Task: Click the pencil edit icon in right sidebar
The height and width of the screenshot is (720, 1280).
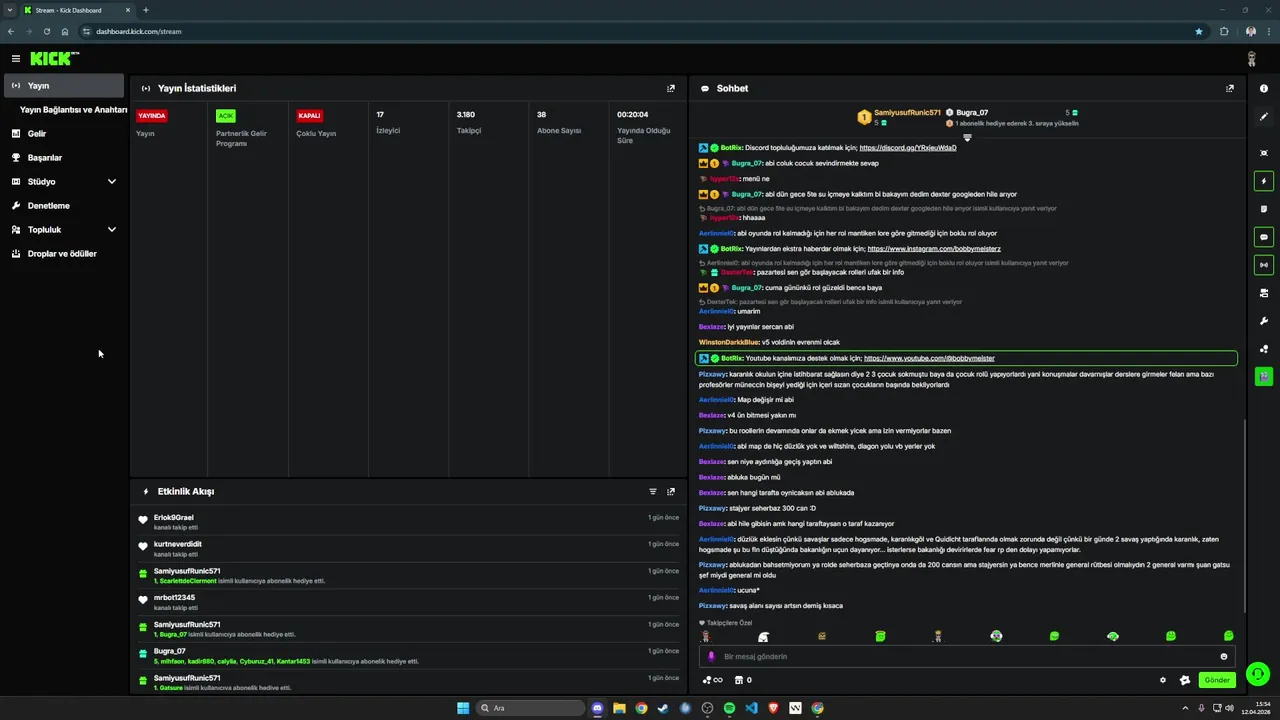Action: (1264, 117)
